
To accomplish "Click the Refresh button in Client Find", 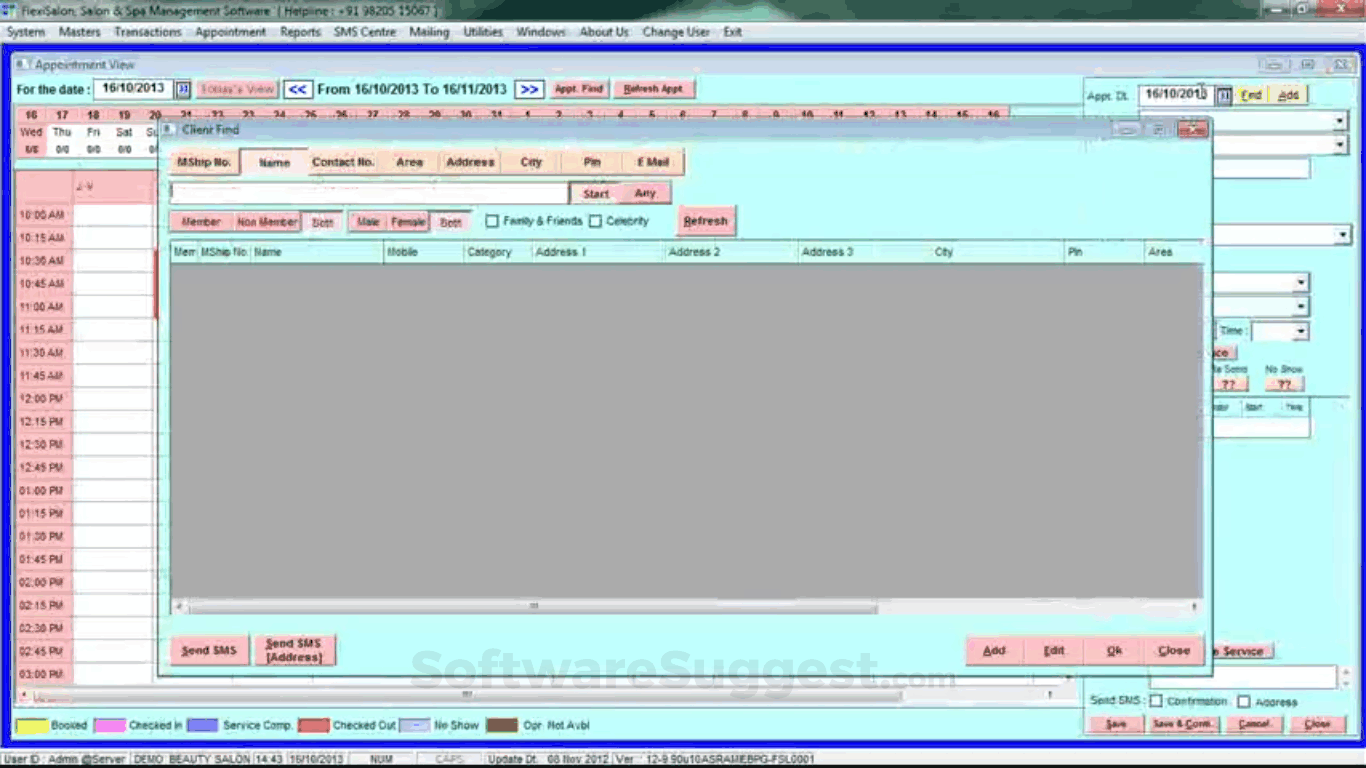I will (706, 221).
